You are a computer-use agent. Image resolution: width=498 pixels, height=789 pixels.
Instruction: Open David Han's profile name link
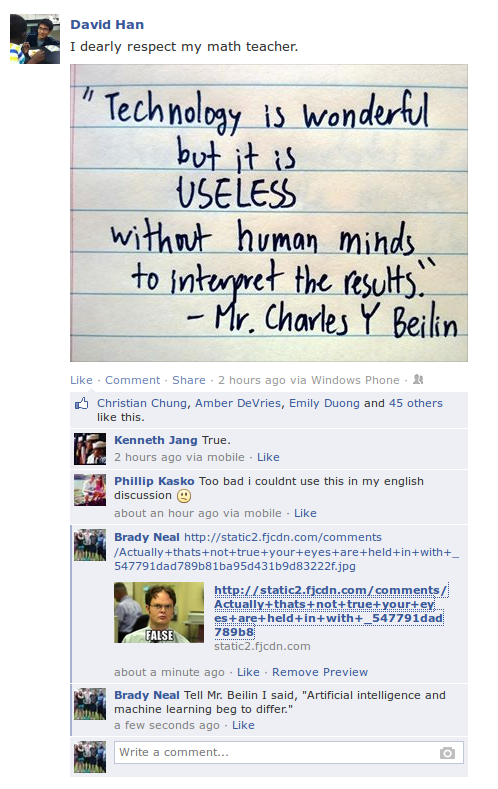pyautogui.click(x=107, y=25)
